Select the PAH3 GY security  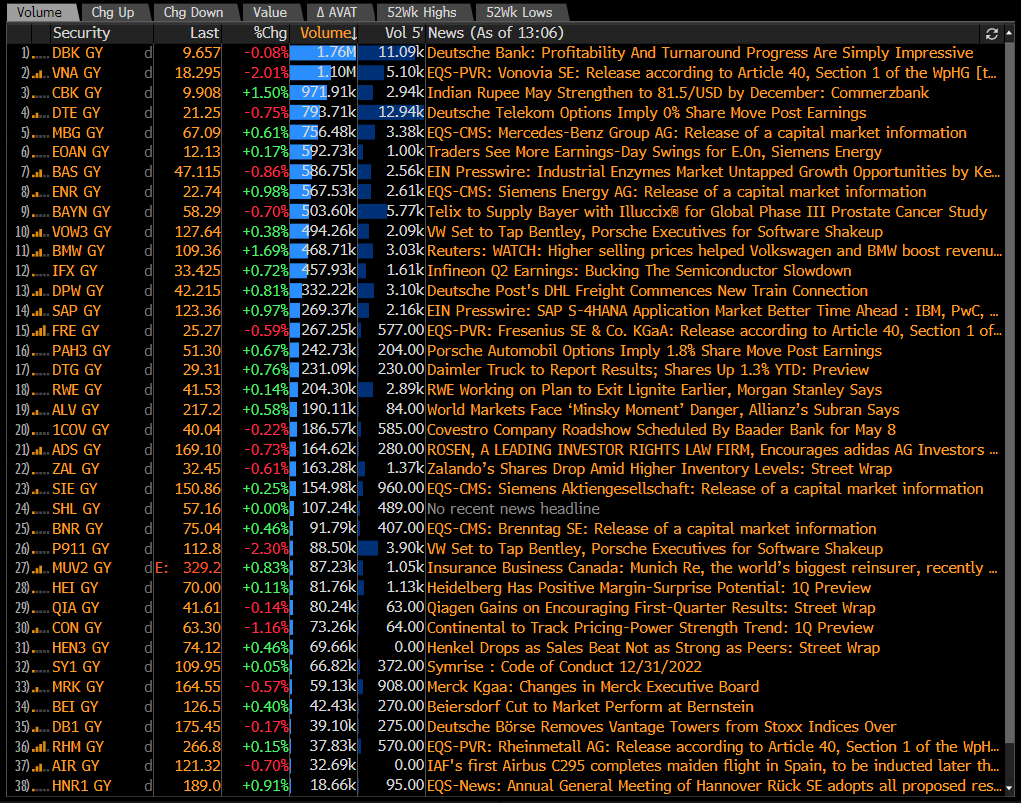[81, 351]
